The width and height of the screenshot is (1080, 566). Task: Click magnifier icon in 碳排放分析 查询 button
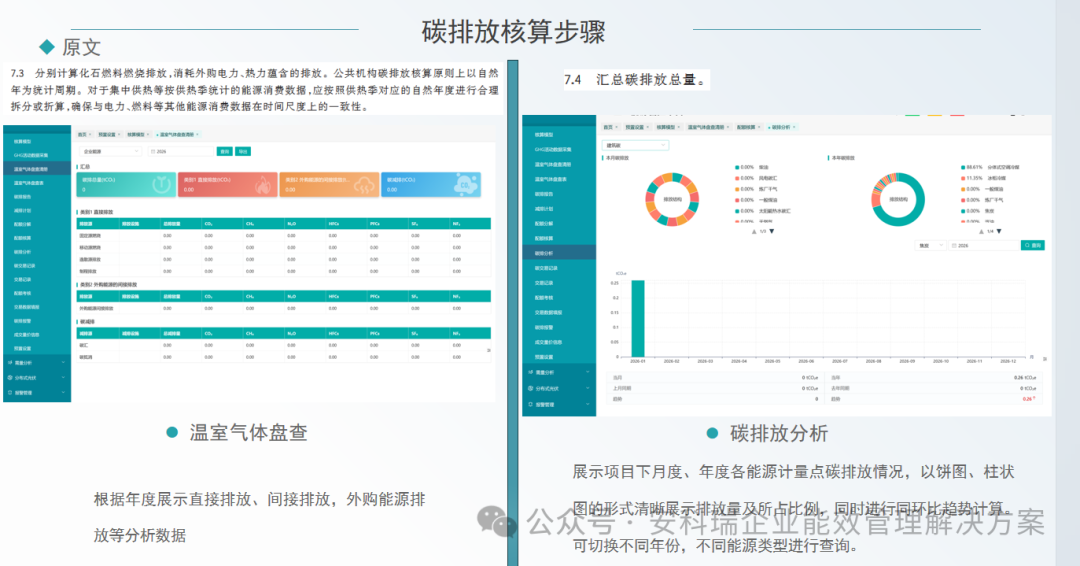click(1027, 245)
